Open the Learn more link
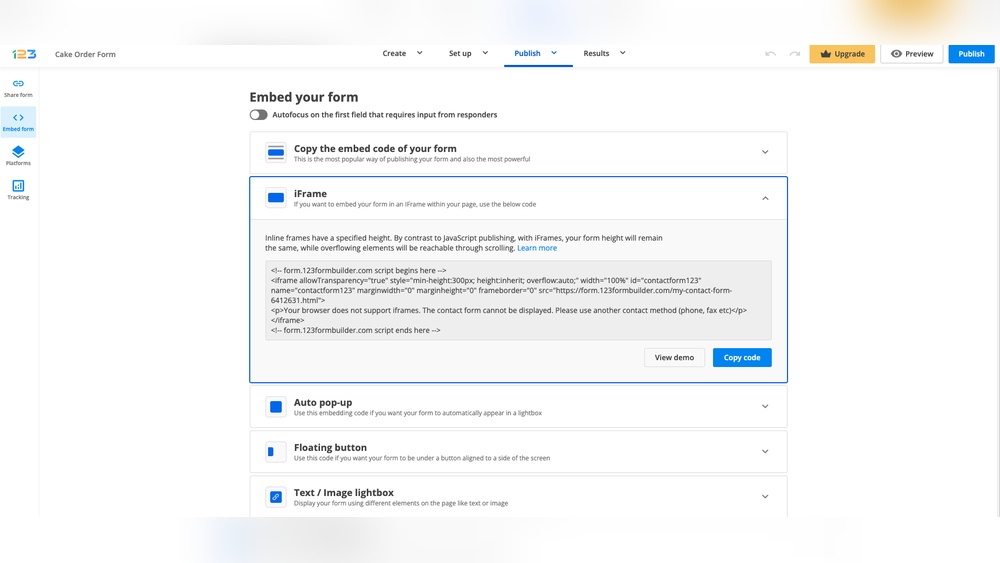 click(x=537, y=248)
